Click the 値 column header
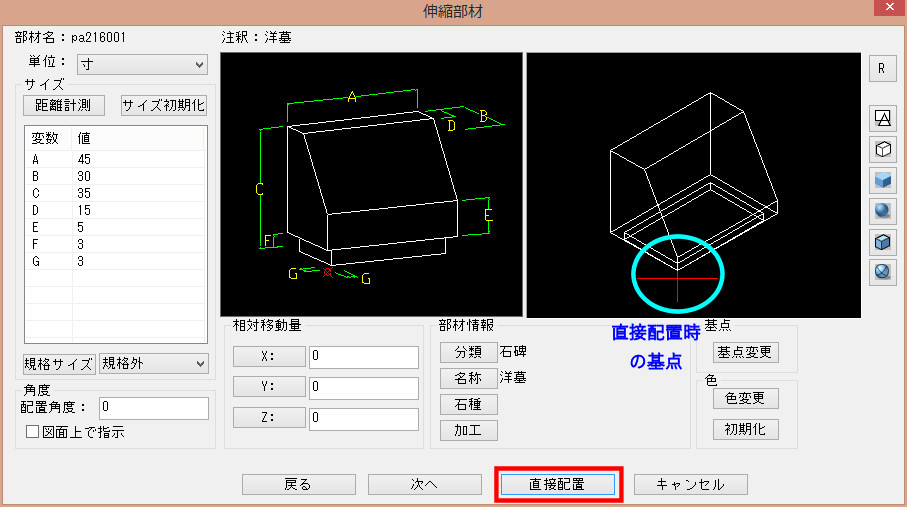The image size is (907, 507). (138, 138)
